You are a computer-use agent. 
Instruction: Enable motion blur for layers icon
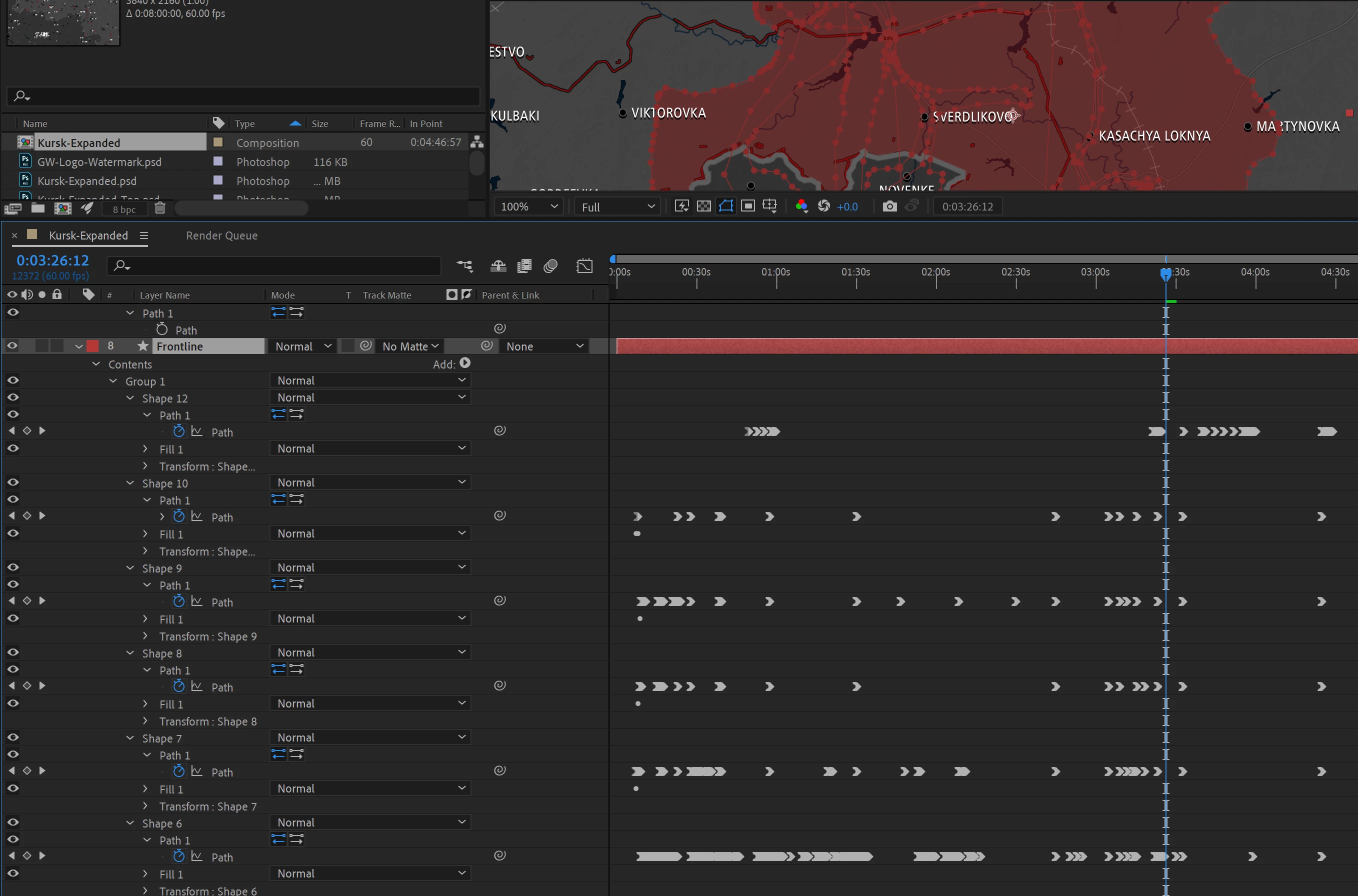click(550, 265)
